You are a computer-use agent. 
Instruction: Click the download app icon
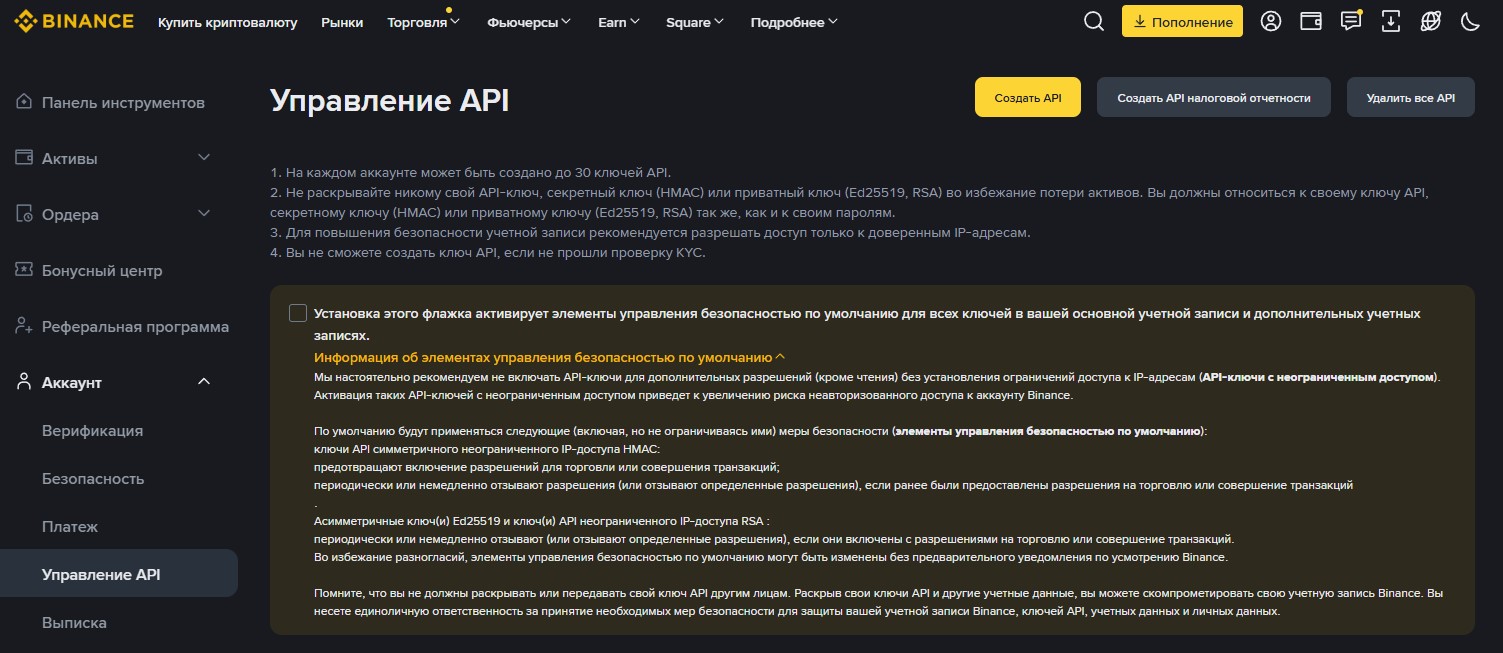point(1390,21)
